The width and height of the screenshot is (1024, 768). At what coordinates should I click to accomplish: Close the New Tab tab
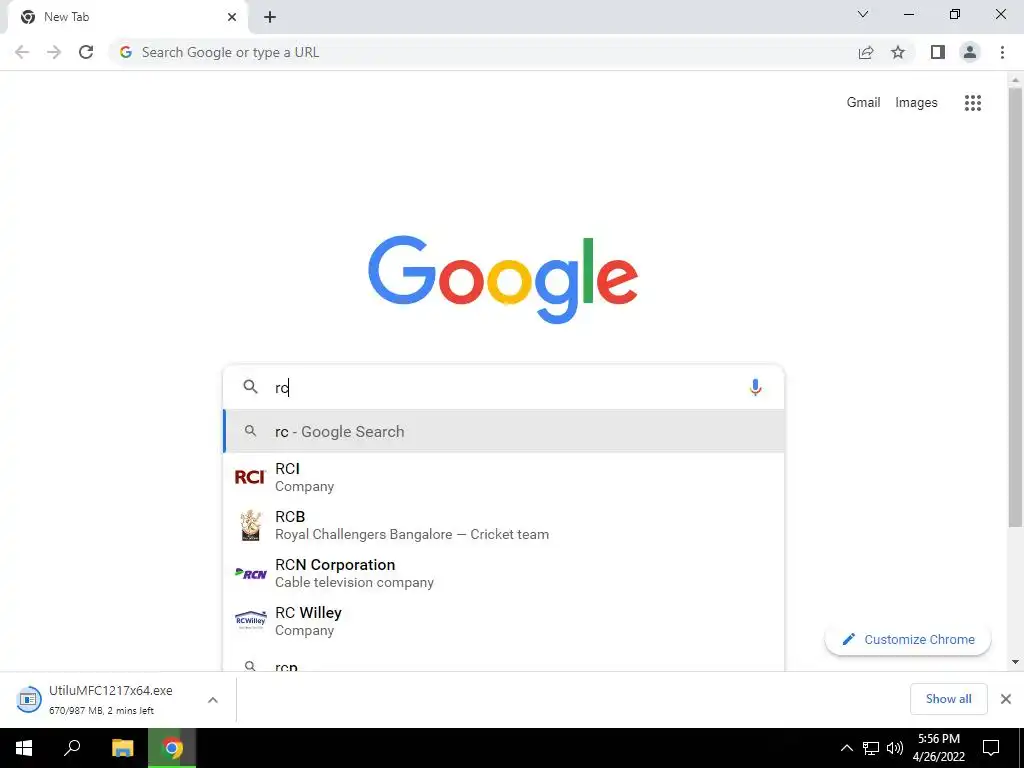[x=232, y=18]
